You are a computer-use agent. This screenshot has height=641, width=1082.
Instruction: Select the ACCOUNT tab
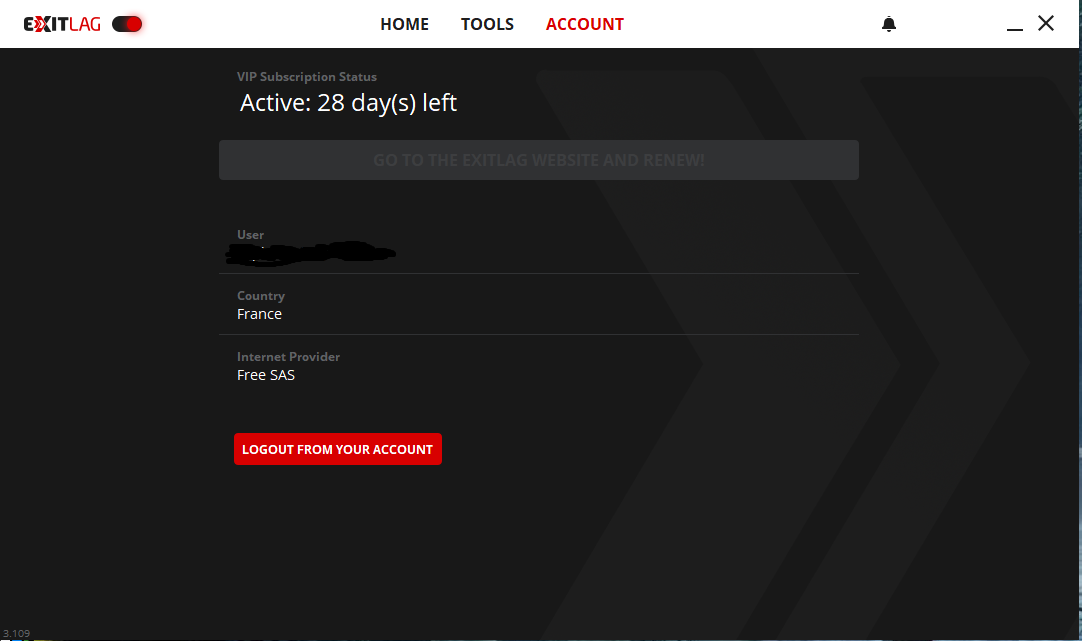584,24
